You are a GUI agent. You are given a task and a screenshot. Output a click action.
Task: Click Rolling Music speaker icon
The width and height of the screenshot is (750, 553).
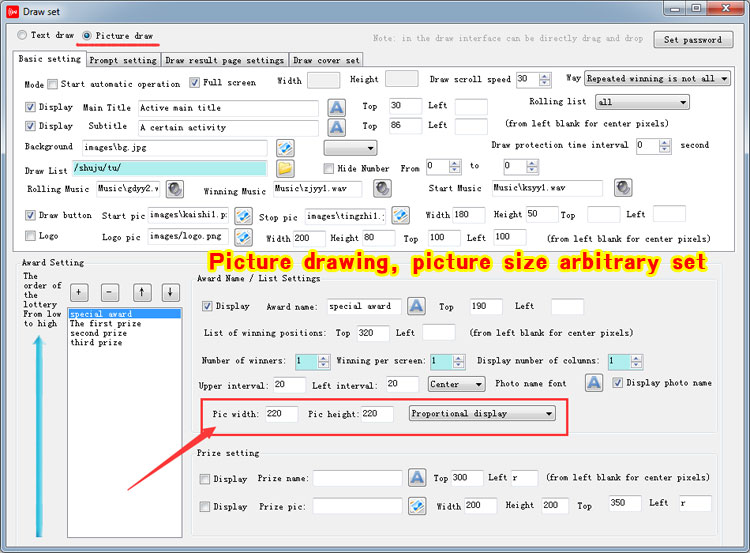click(x=175, y=189)
